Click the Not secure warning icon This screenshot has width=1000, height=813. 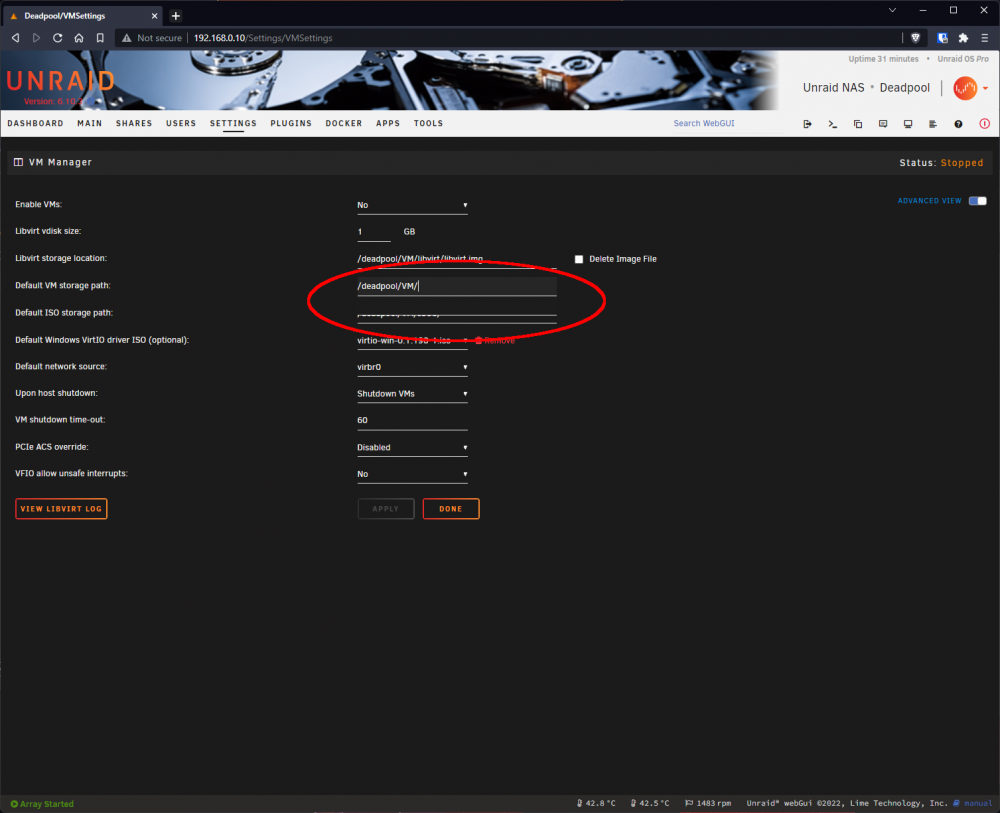[x=126, y=38]
